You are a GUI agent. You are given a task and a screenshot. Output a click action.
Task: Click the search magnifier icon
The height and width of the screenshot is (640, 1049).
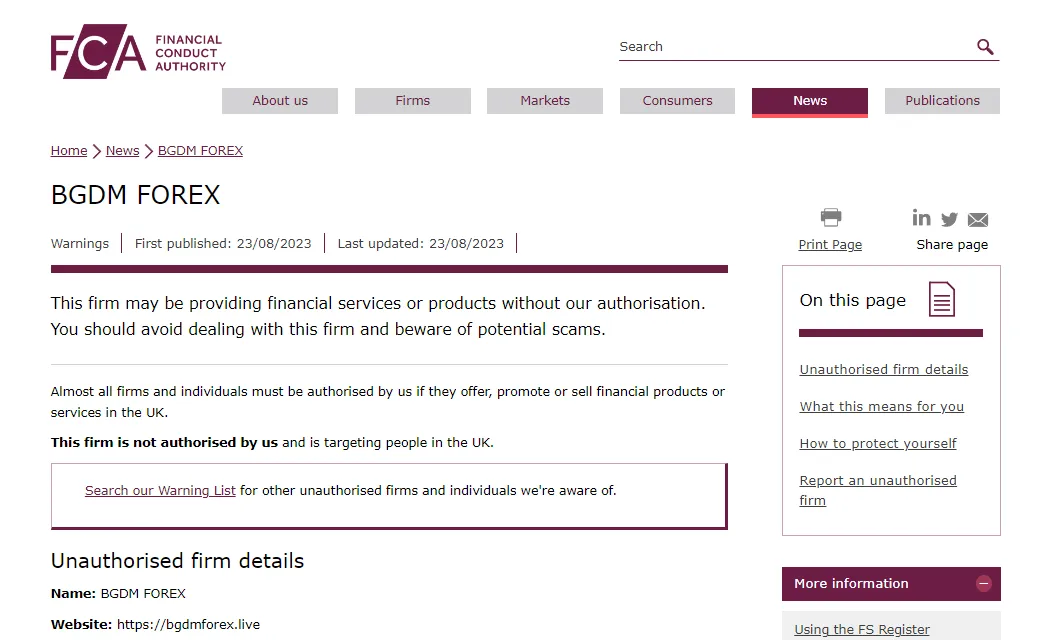click(985, 47)
